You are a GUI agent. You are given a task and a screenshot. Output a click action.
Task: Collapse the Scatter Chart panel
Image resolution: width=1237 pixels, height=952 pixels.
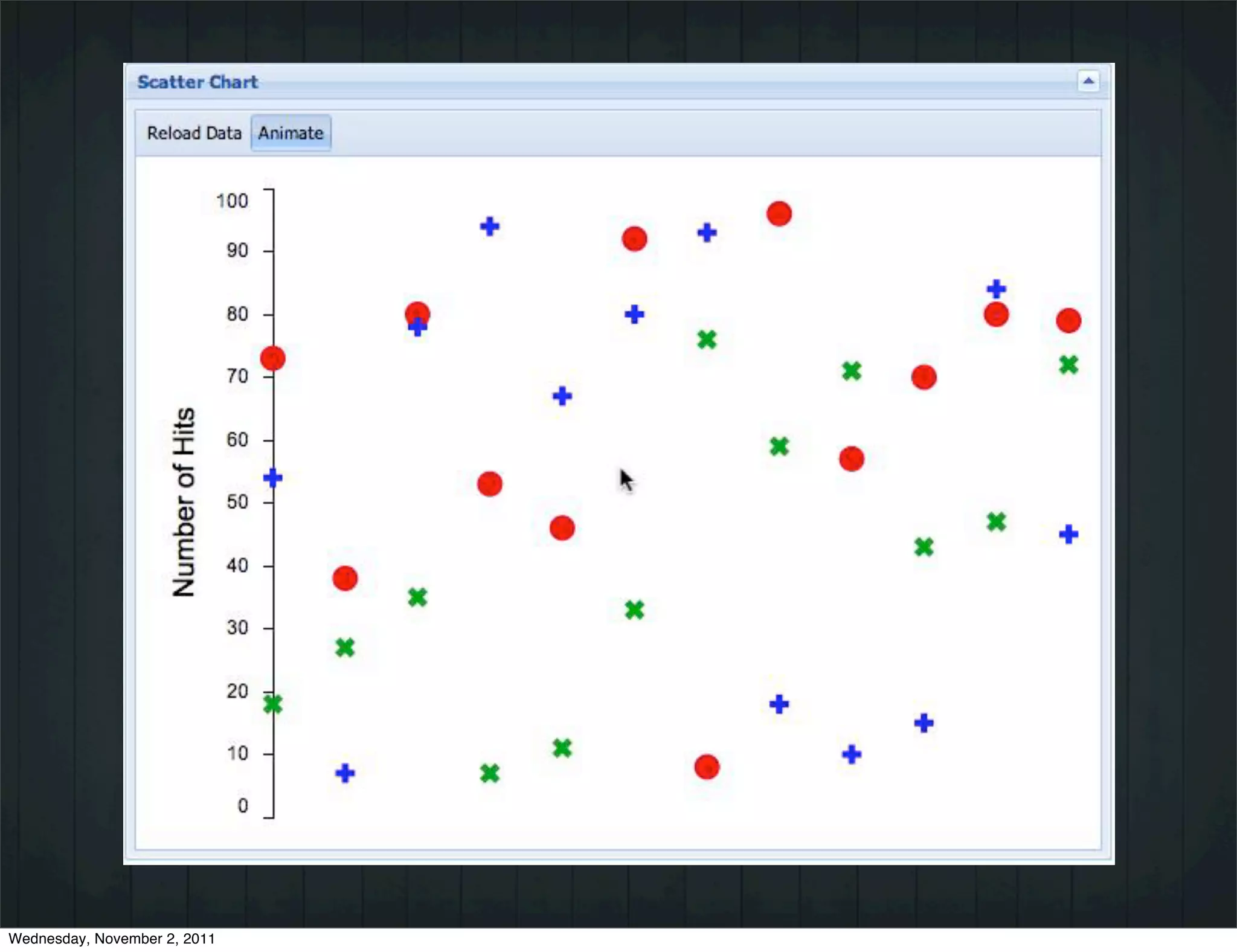coord(1088,81)
